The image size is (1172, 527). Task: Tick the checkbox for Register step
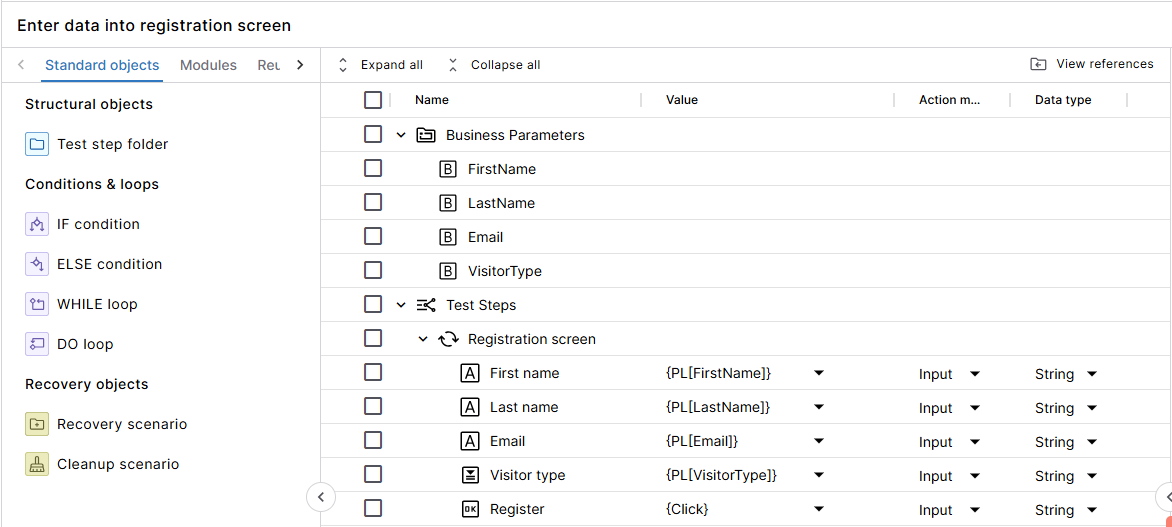pos(373,509)
